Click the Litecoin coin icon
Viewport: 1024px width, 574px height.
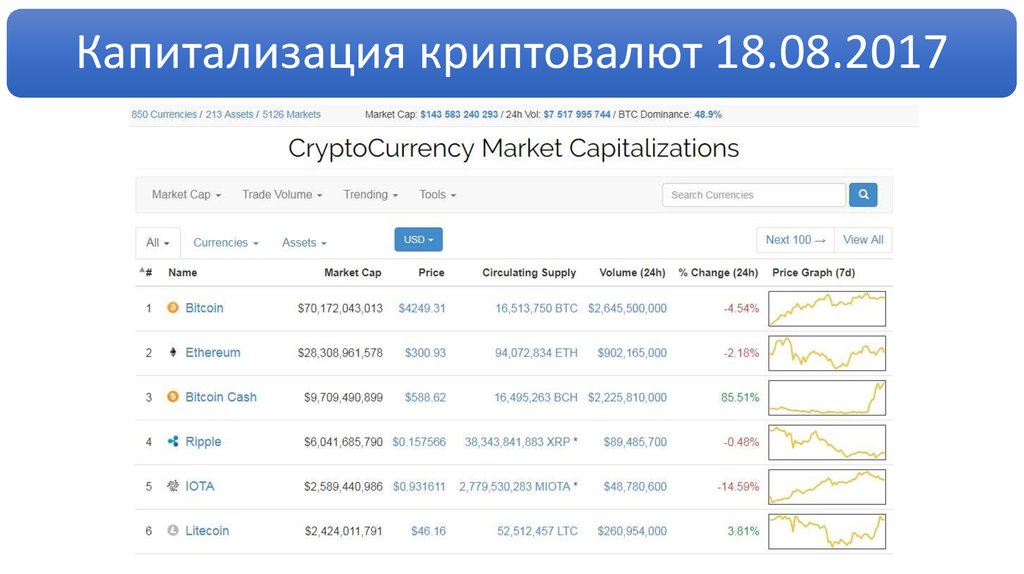[x=172, y=531]
